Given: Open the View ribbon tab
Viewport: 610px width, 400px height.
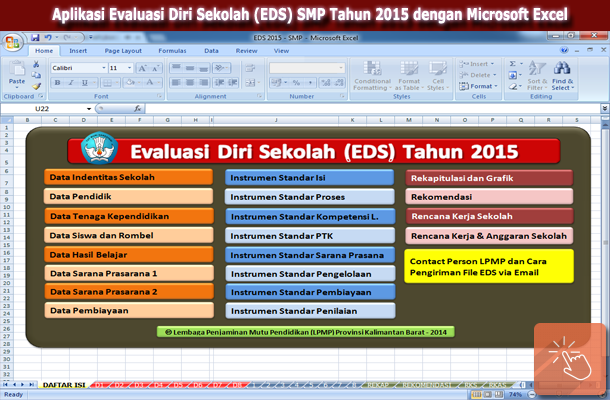Looking at the screenshot, I should (281, 51).
